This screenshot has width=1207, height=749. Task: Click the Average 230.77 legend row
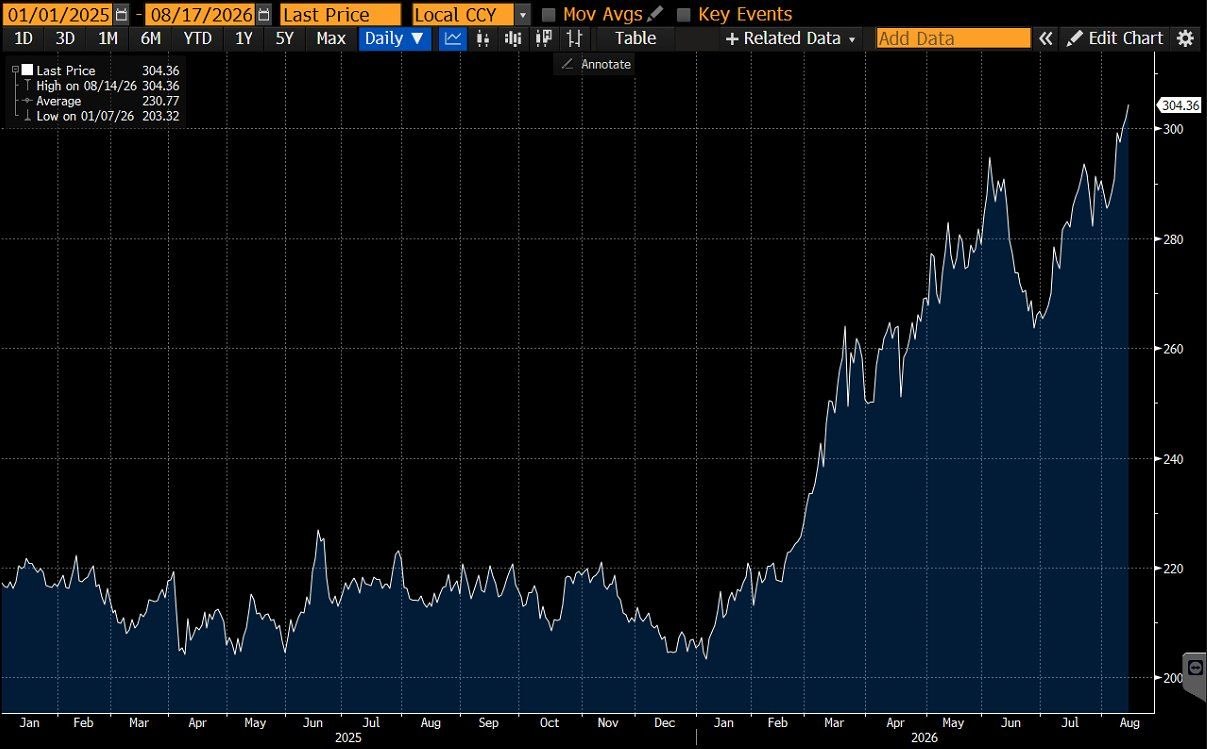[x=100, y=101]
